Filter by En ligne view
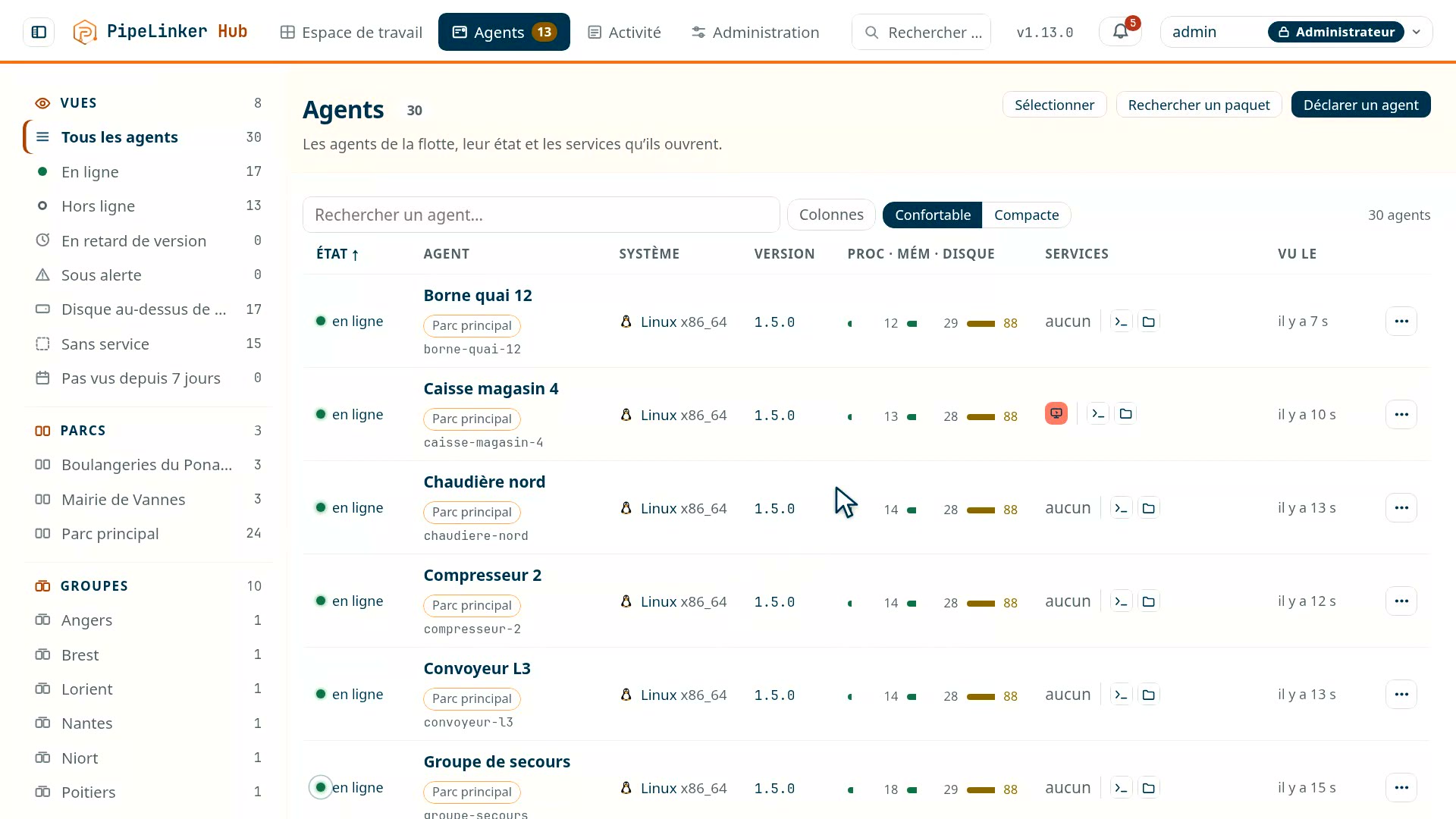The image size is (1456, 819). (148, 172)
